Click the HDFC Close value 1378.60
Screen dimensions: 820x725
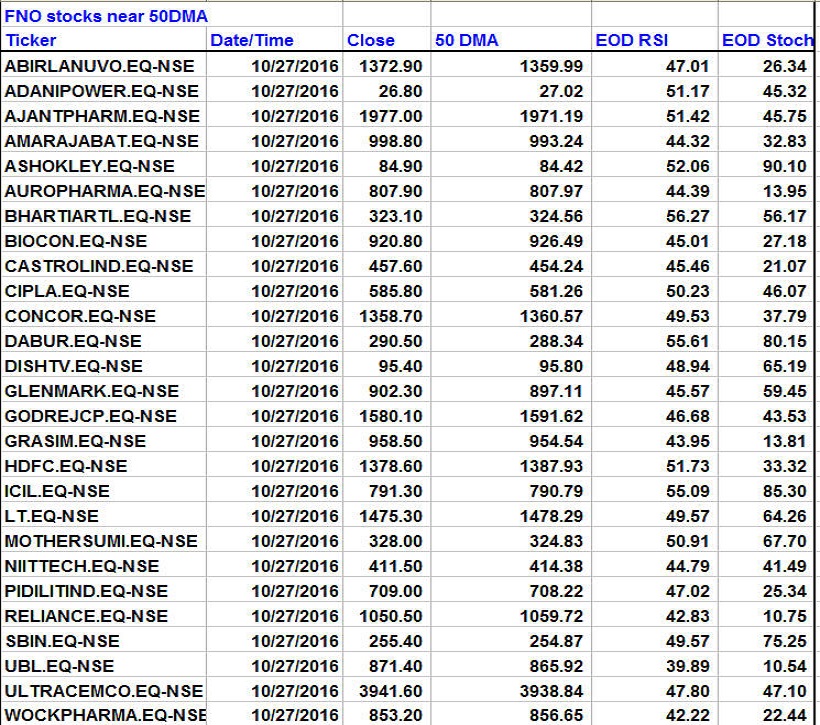coord(391,466)
